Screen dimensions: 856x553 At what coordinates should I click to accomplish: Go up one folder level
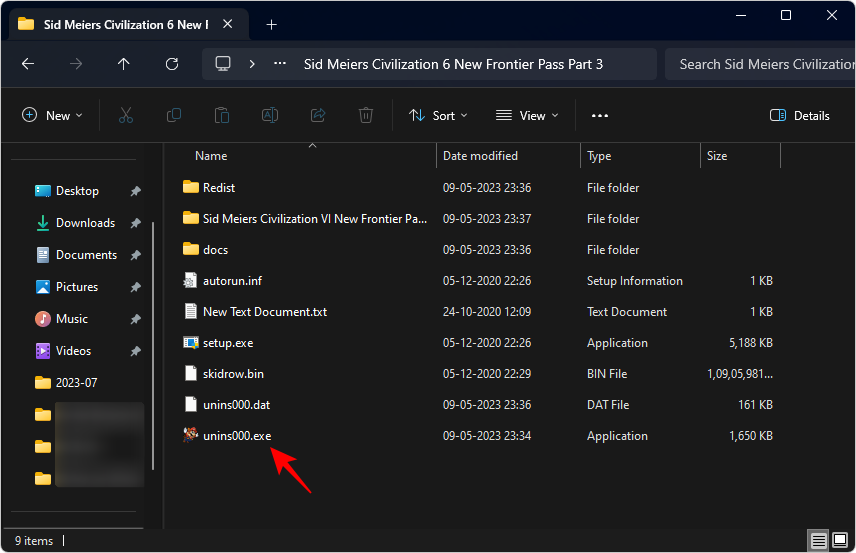coord(124,64)
